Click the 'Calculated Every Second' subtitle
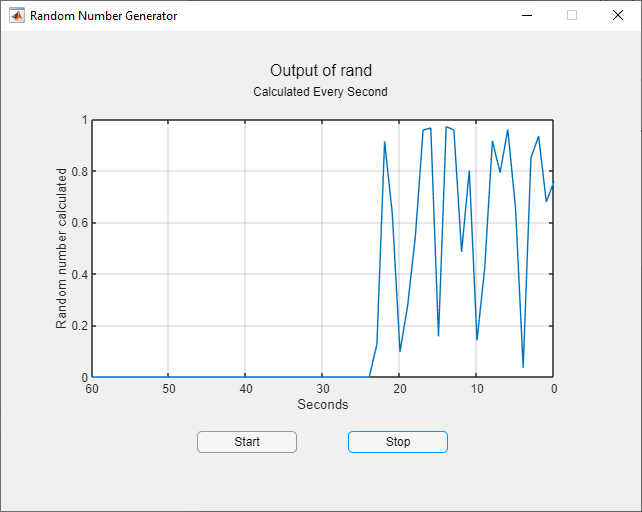The width and height of the screenshot is (642, 512). [320, 92]
